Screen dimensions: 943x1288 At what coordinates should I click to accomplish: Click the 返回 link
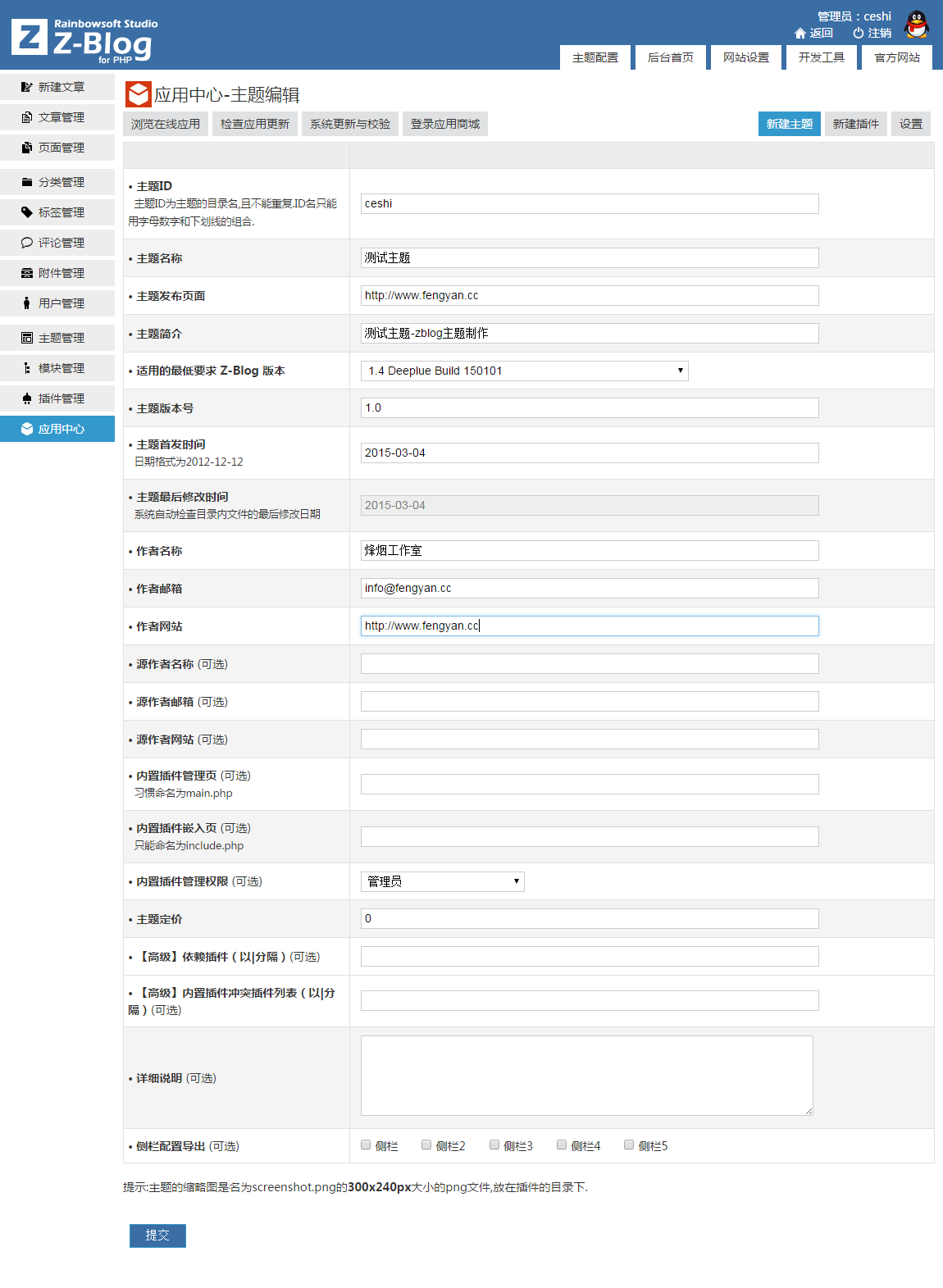(x=821, y=33)
